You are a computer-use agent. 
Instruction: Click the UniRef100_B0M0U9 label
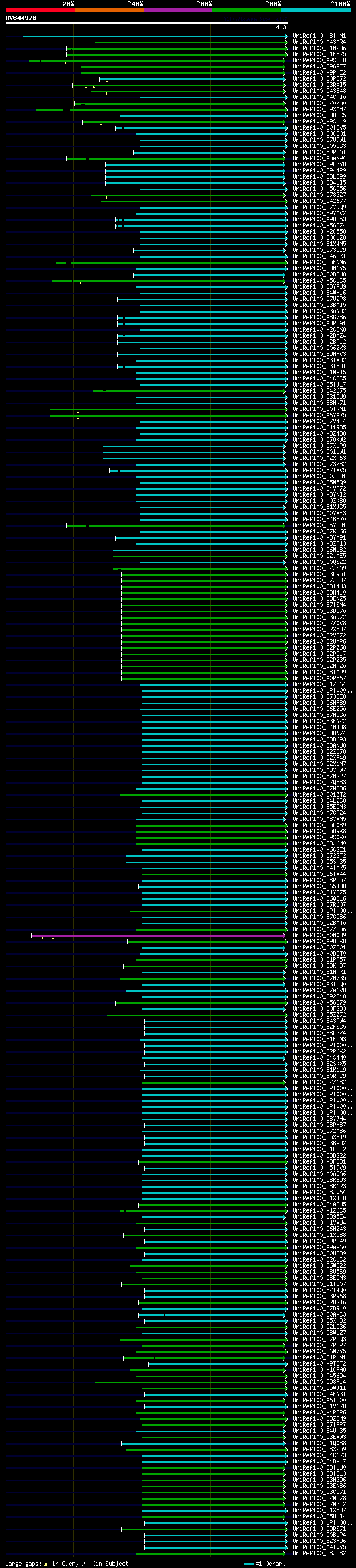(319, 936)
